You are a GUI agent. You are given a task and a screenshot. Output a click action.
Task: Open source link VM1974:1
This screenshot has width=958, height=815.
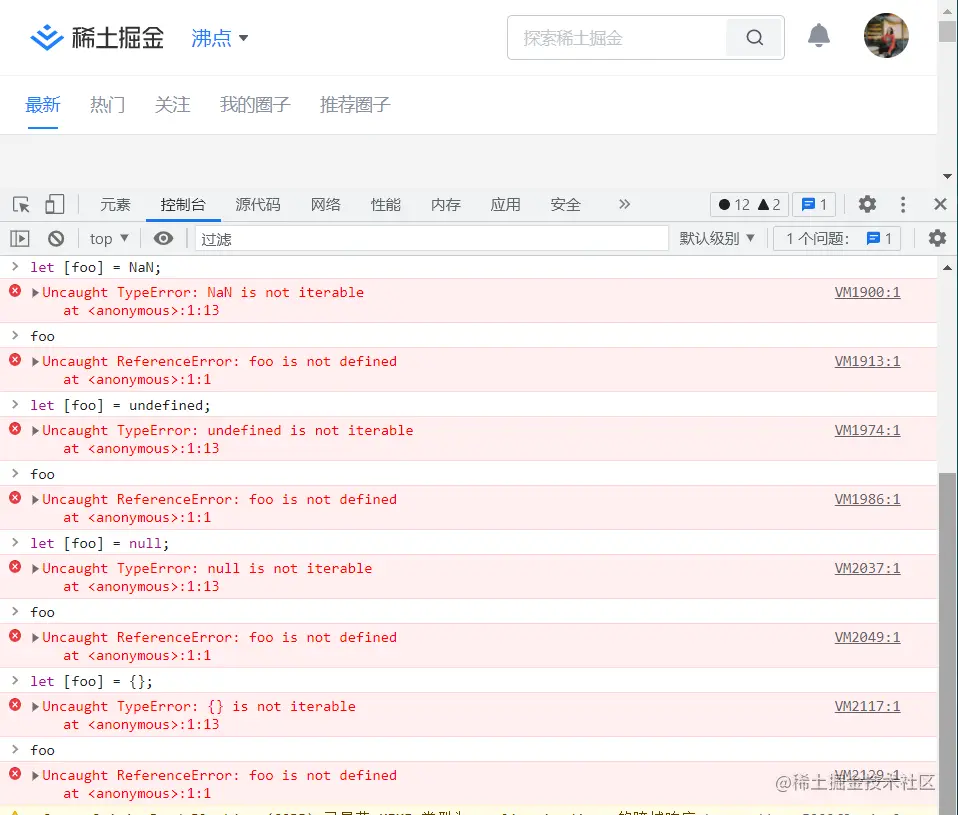[867, 431]
